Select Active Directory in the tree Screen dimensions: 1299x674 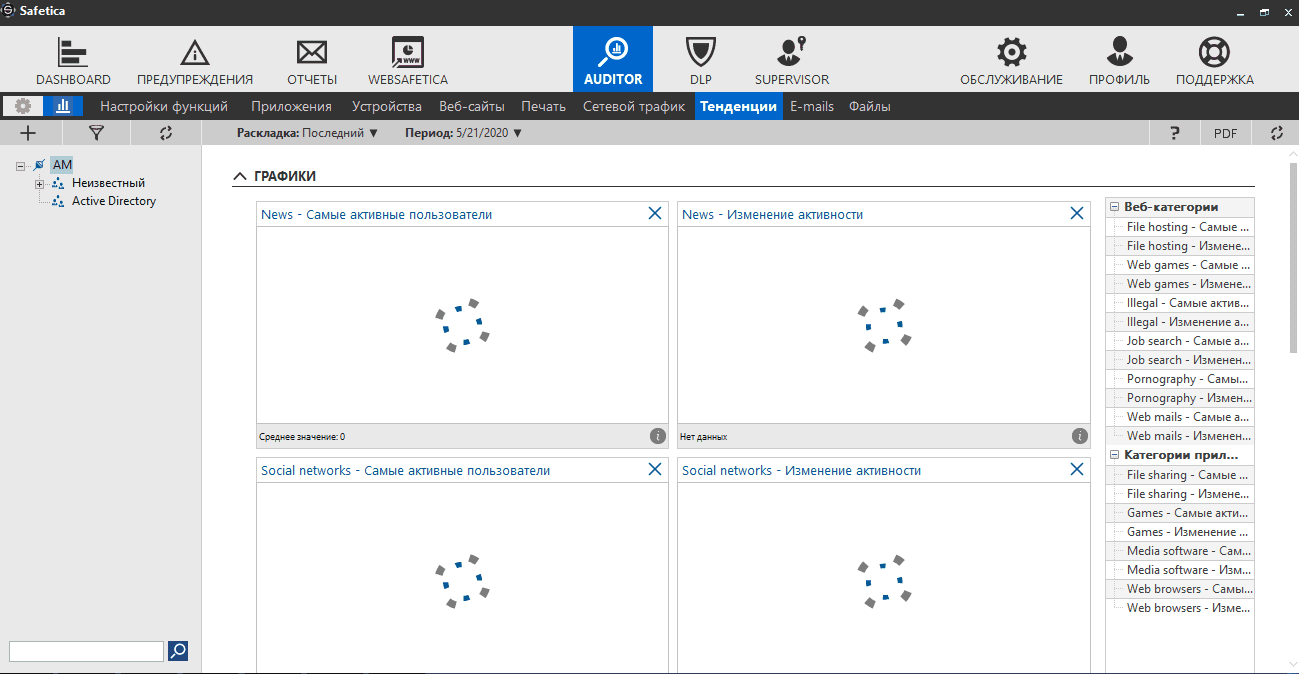point(114,201)
